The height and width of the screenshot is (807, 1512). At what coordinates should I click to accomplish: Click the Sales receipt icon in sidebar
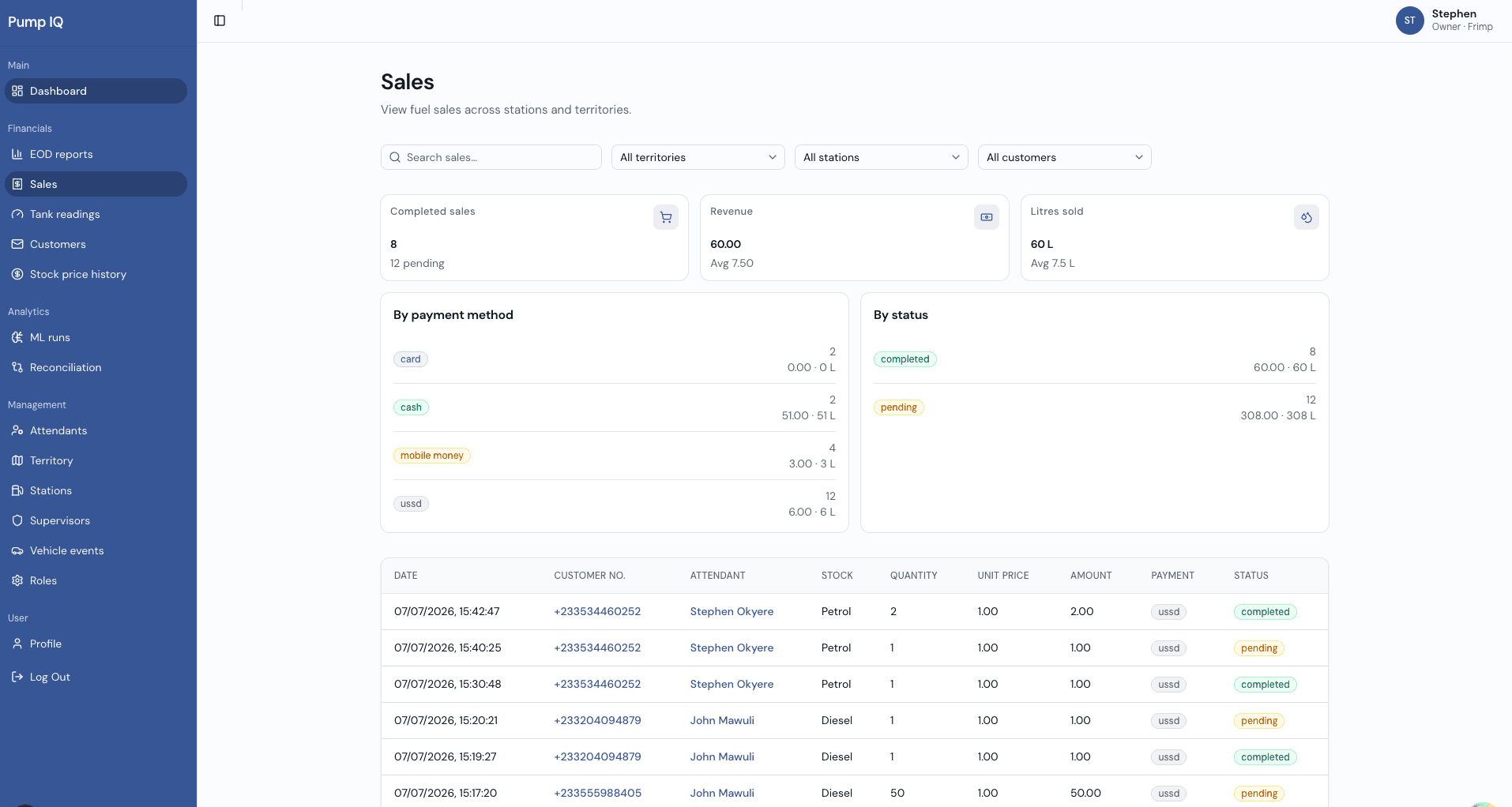pos(17,184)
